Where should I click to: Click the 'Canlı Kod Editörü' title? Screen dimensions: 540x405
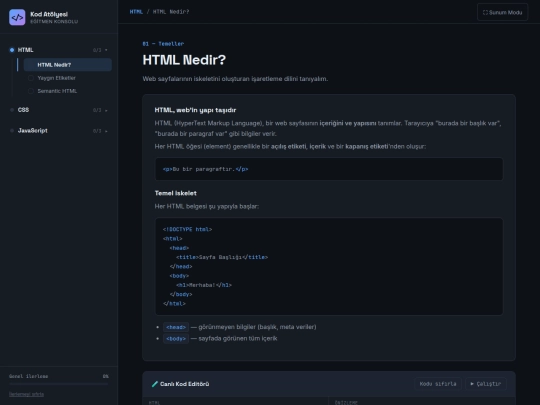coord(185,384)
